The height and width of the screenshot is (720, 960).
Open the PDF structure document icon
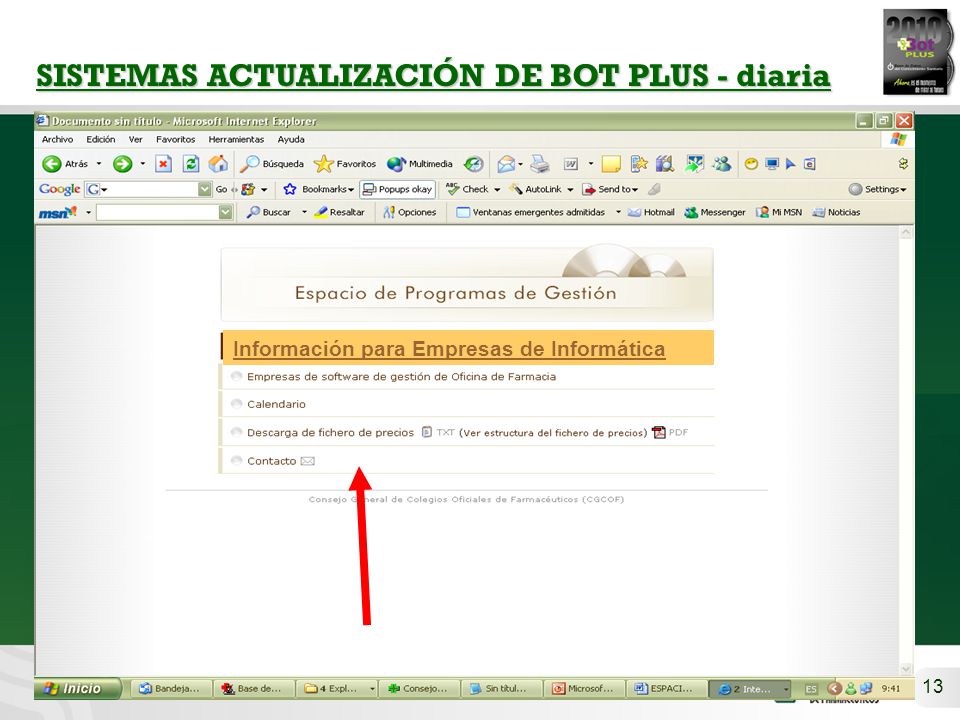click(x=659, y=432)
